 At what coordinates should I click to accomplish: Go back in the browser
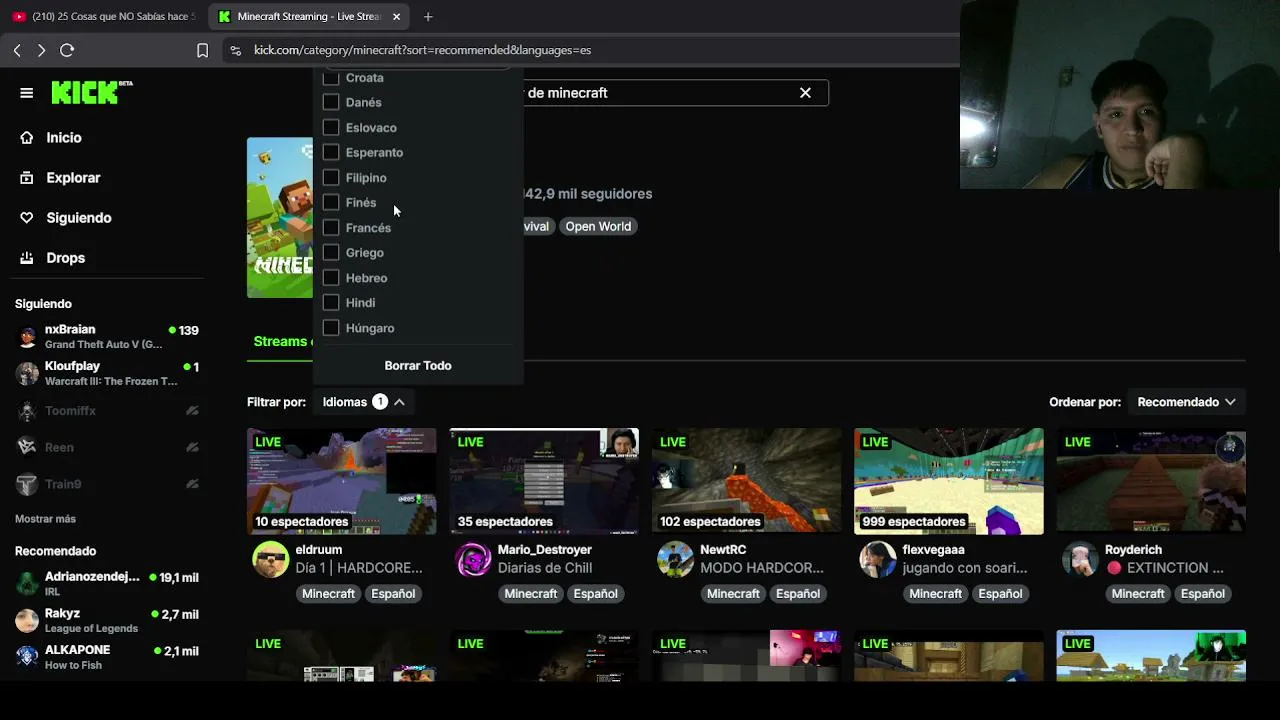coord(17,50)
